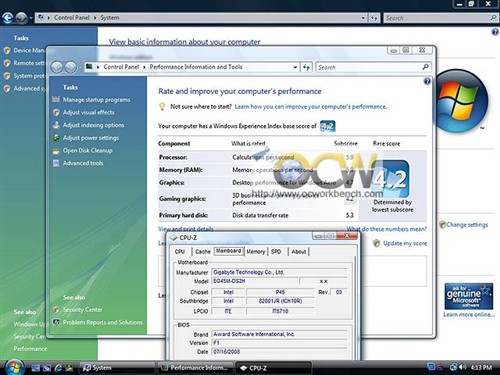Click Control Panel breadcrumb in System window
This screenshot has width=500, height=375.
coord(72,18)
